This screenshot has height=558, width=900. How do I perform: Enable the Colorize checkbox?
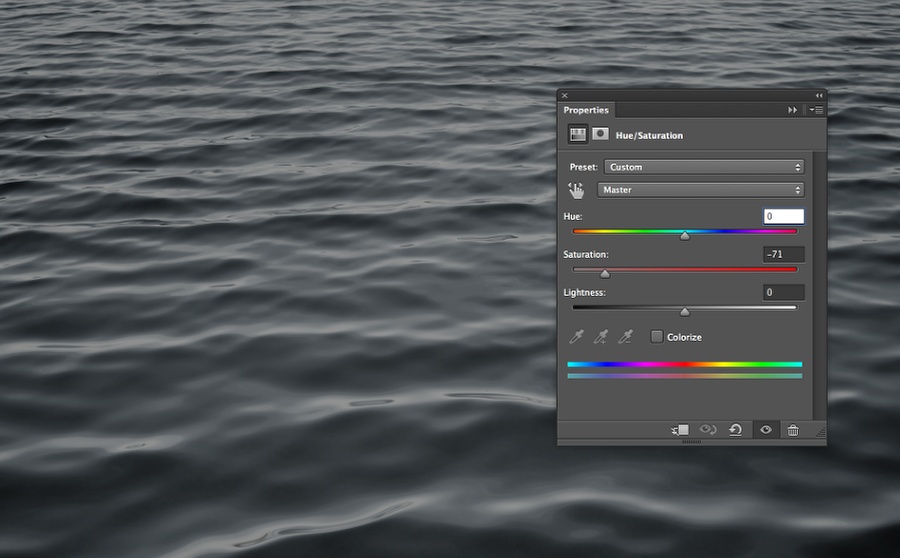pos(657,337)
